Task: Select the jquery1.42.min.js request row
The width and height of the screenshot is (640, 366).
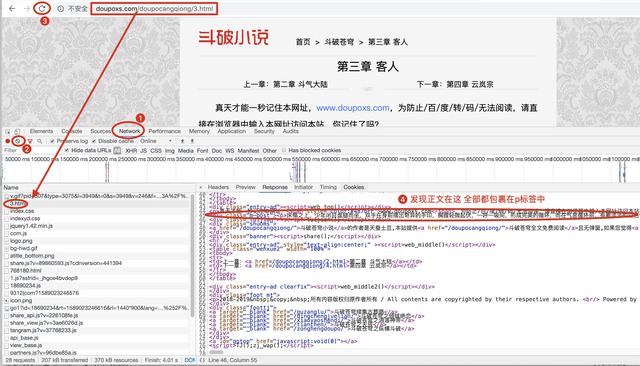Action: click(97, 226)
